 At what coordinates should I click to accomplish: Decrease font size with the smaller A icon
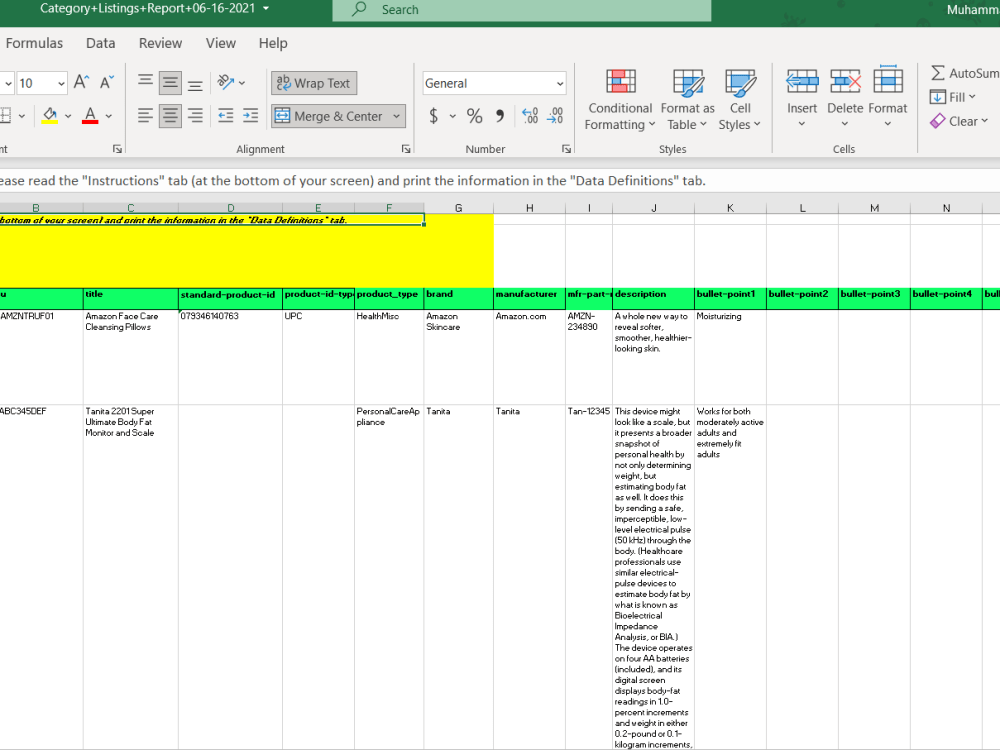tap(107, 82)
